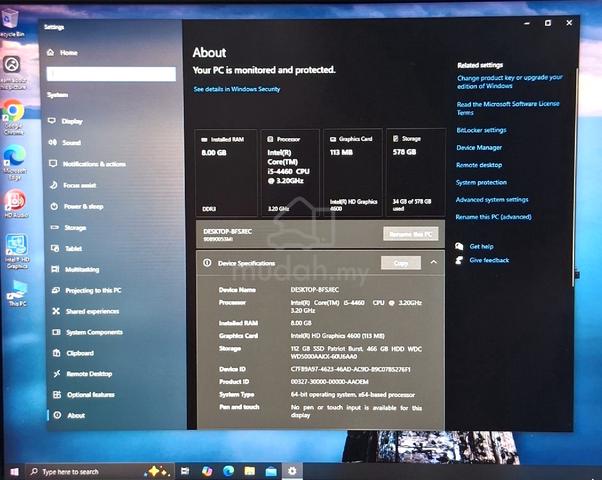Screen dimensions: 602x480
Task: Click the Multitasking sidebar icon
Action: pyautogui.click(x=55, y=269)
